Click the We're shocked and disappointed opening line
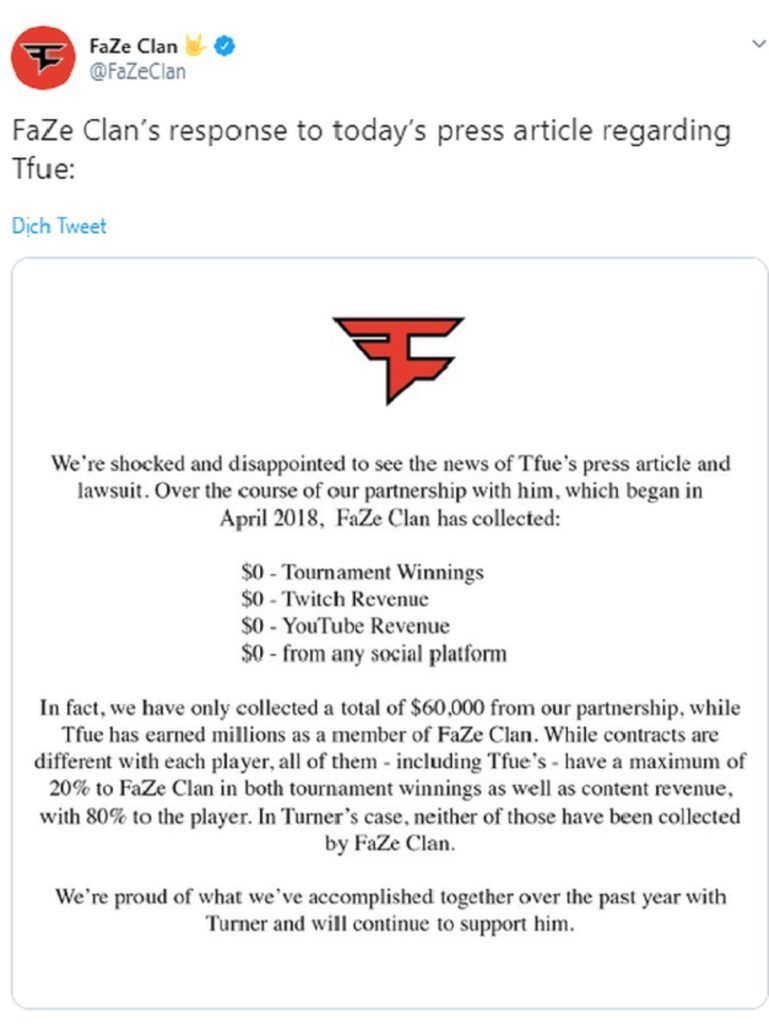Screen dimensions: 769x1024 pyautogui.click(x=390, y=464)
